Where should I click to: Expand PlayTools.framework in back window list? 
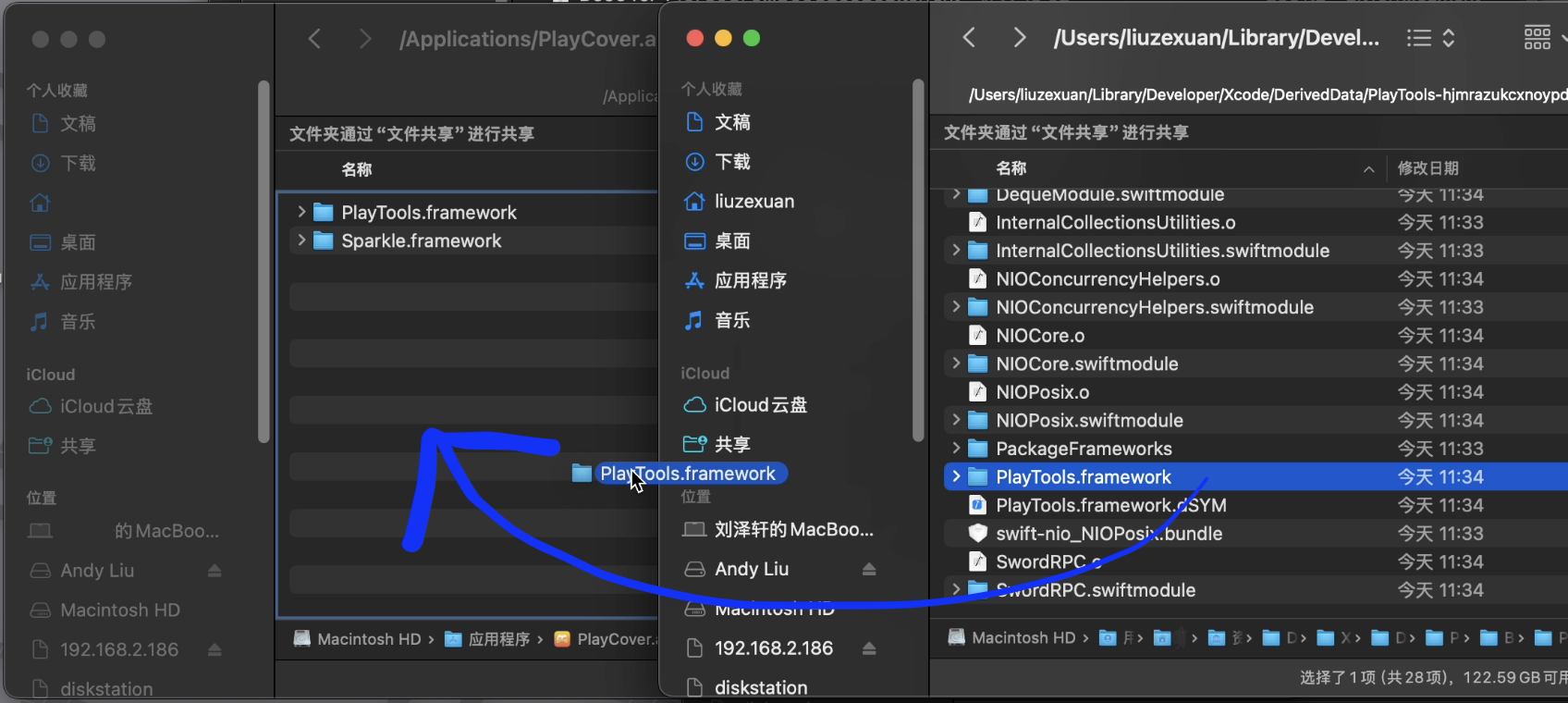coord(300,212)
